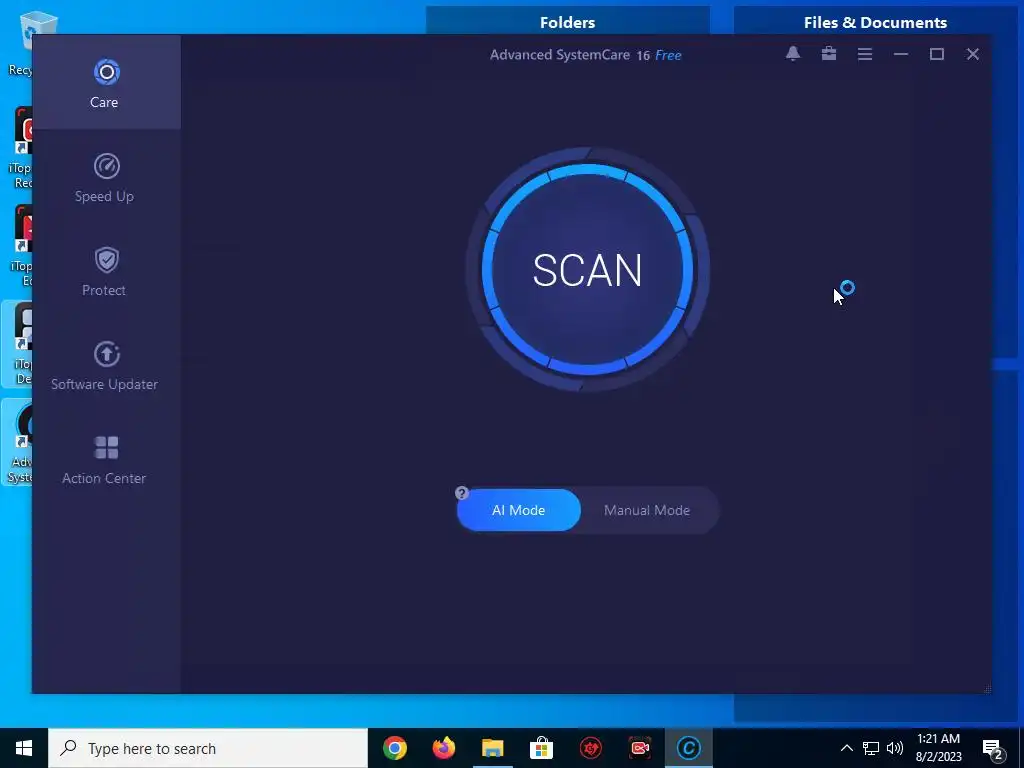Open notifications bell icon
Viewport: 1024px width, 768px height.
tap(793, 54)
